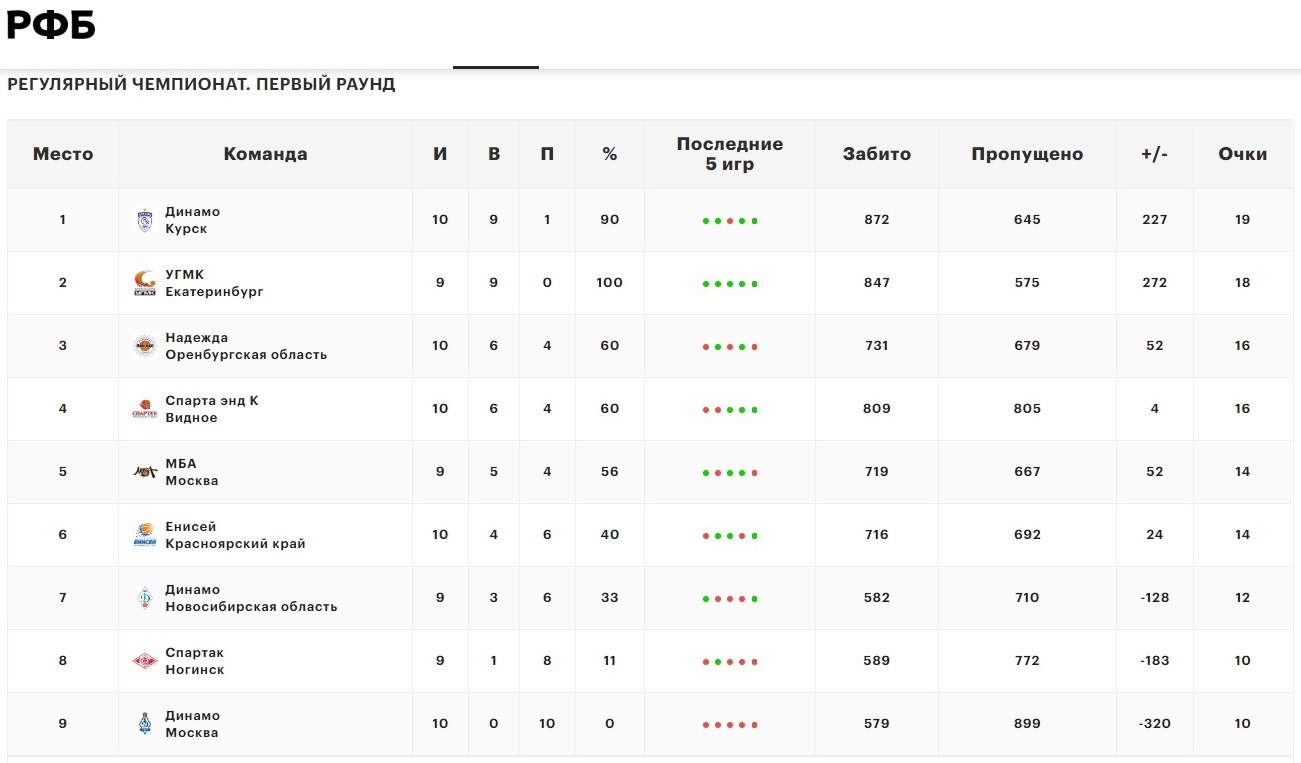
Task: Click УГМК points value 18
Action: 1243,283
